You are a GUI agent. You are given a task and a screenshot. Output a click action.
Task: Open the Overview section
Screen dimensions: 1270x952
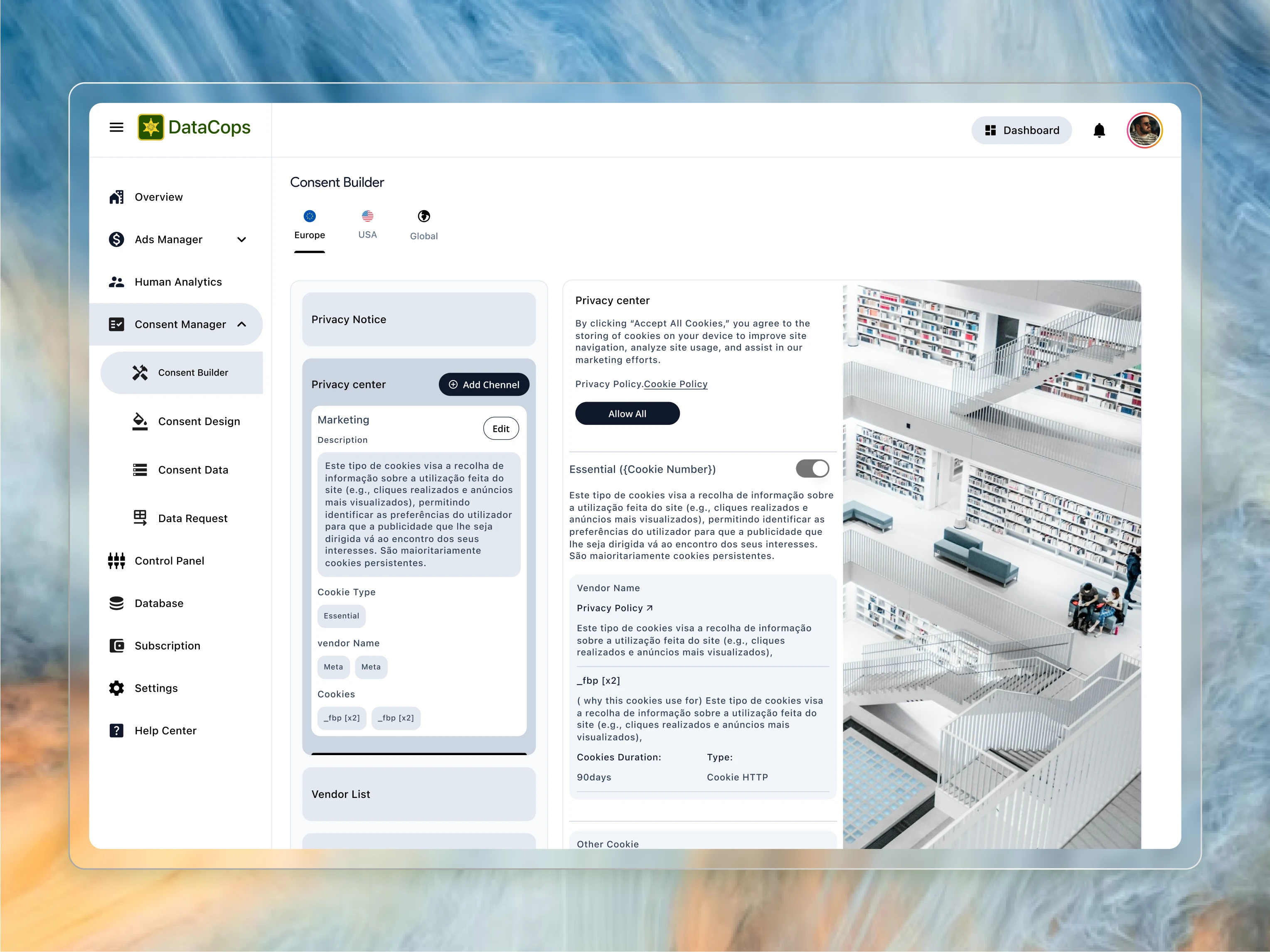tap(158, 197)
